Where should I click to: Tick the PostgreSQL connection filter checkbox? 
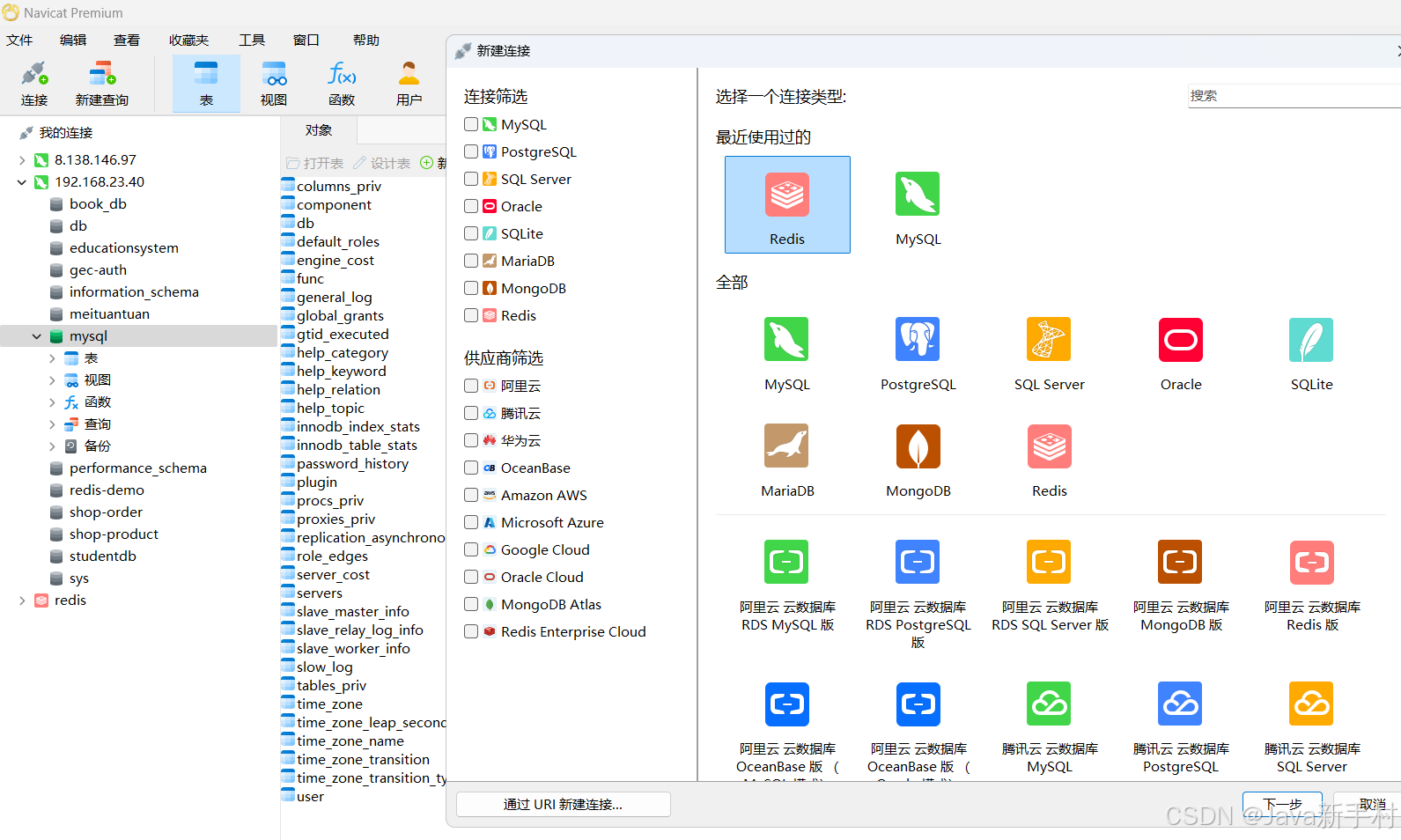(471, 151)
